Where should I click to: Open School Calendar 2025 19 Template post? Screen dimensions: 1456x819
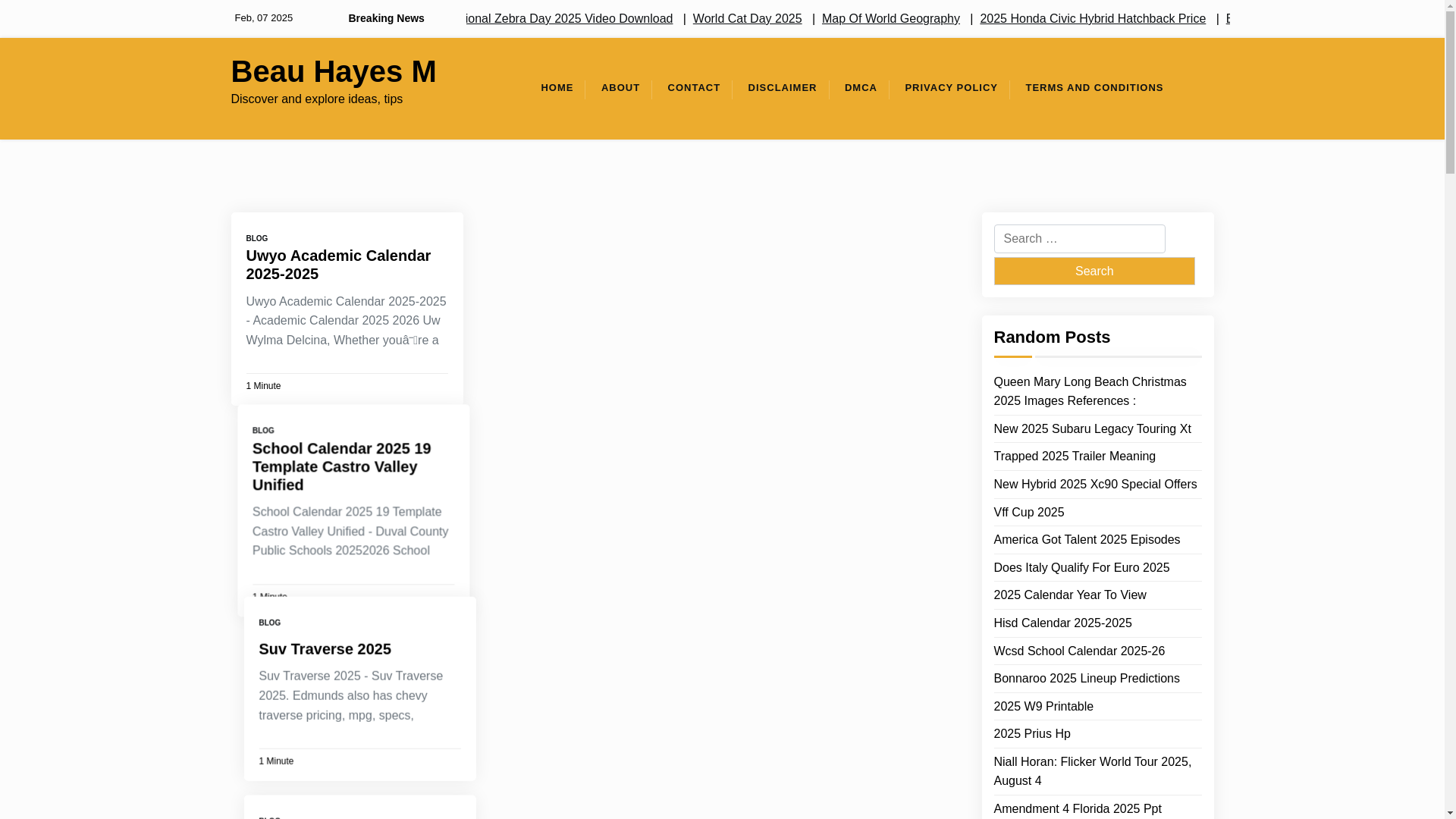click(341, 466)
